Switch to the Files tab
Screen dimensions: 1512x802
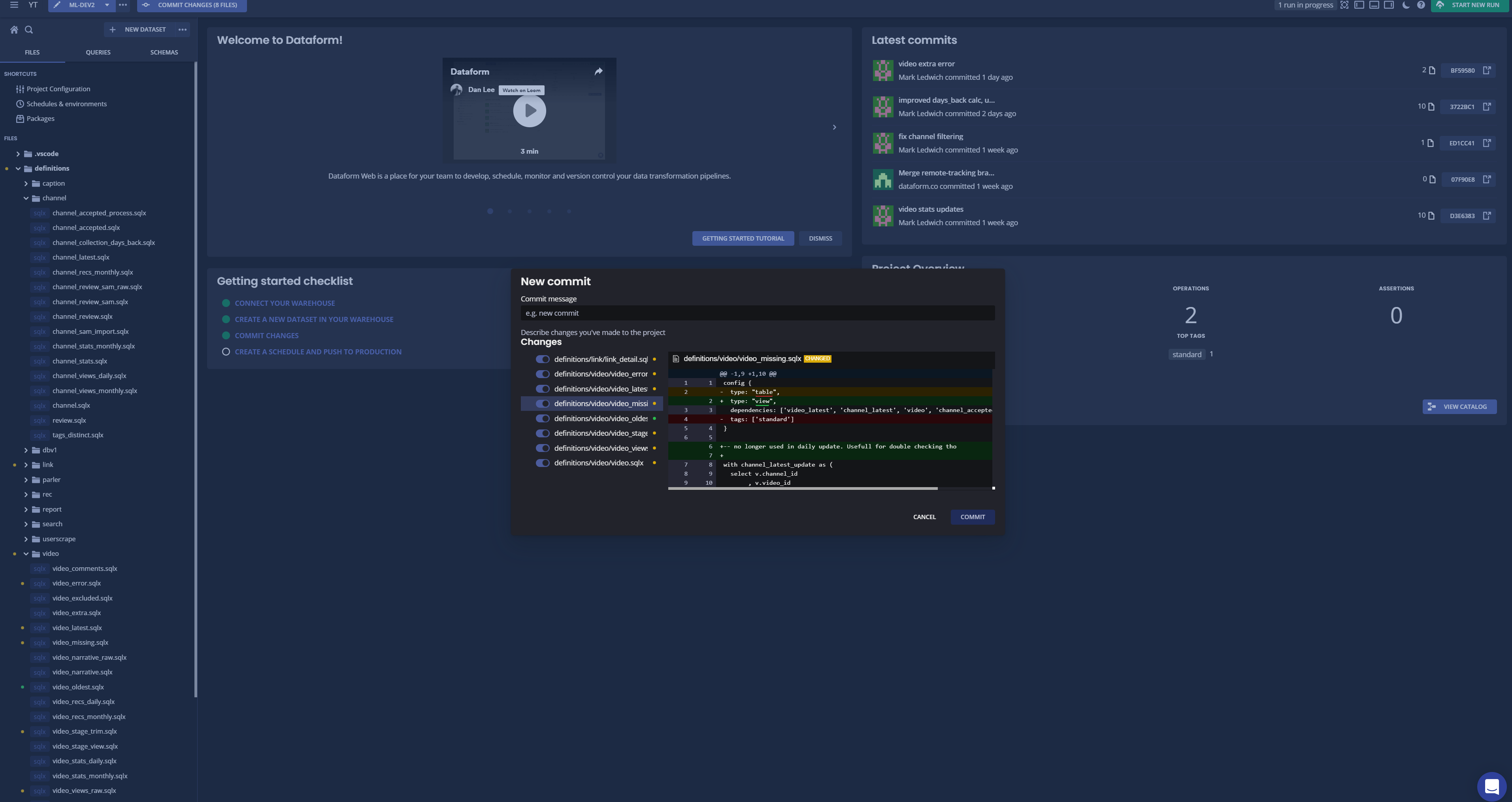tap(32, 52)
